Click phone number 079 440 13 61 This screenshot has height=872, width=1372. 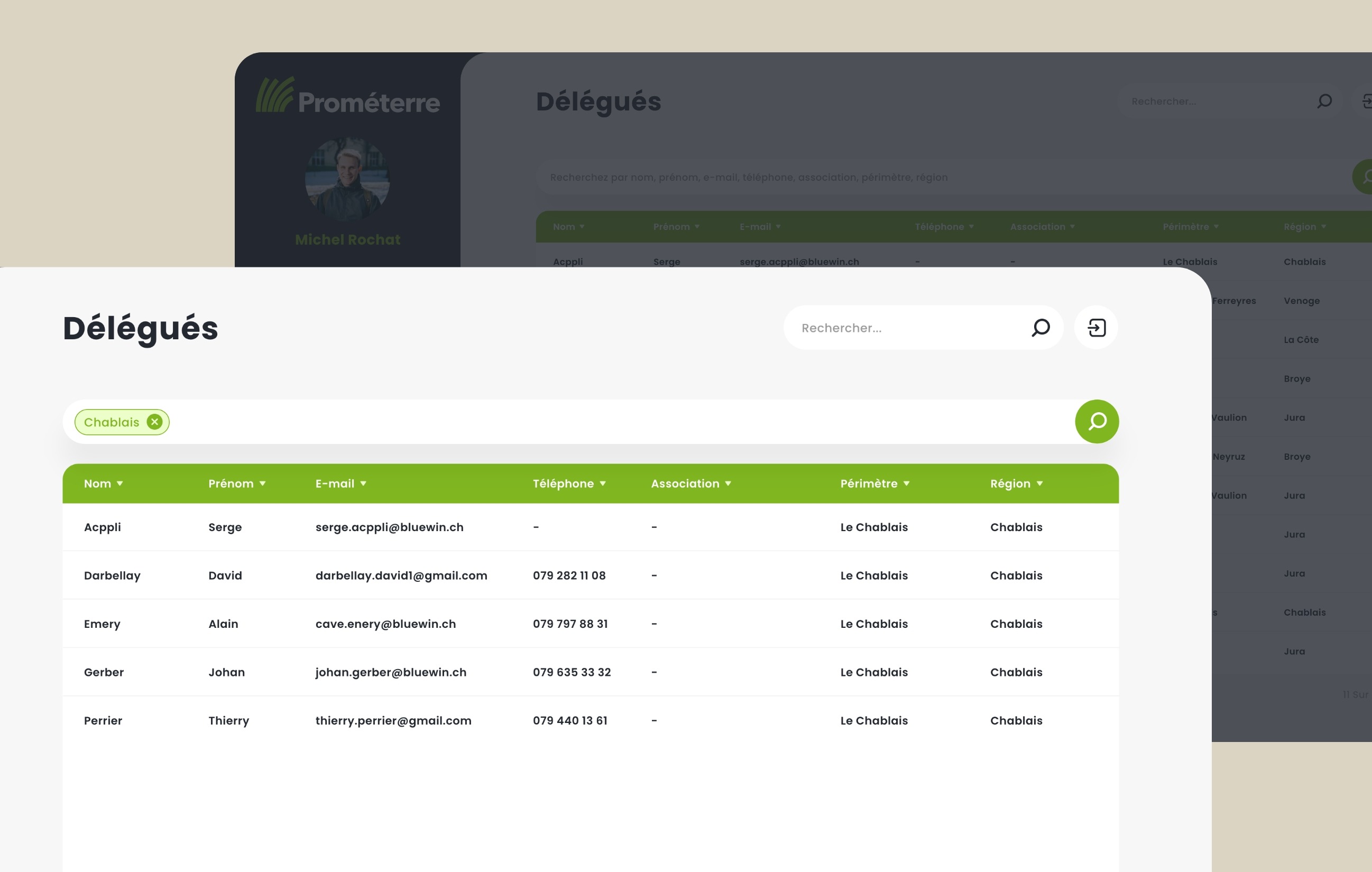(570, 720)
